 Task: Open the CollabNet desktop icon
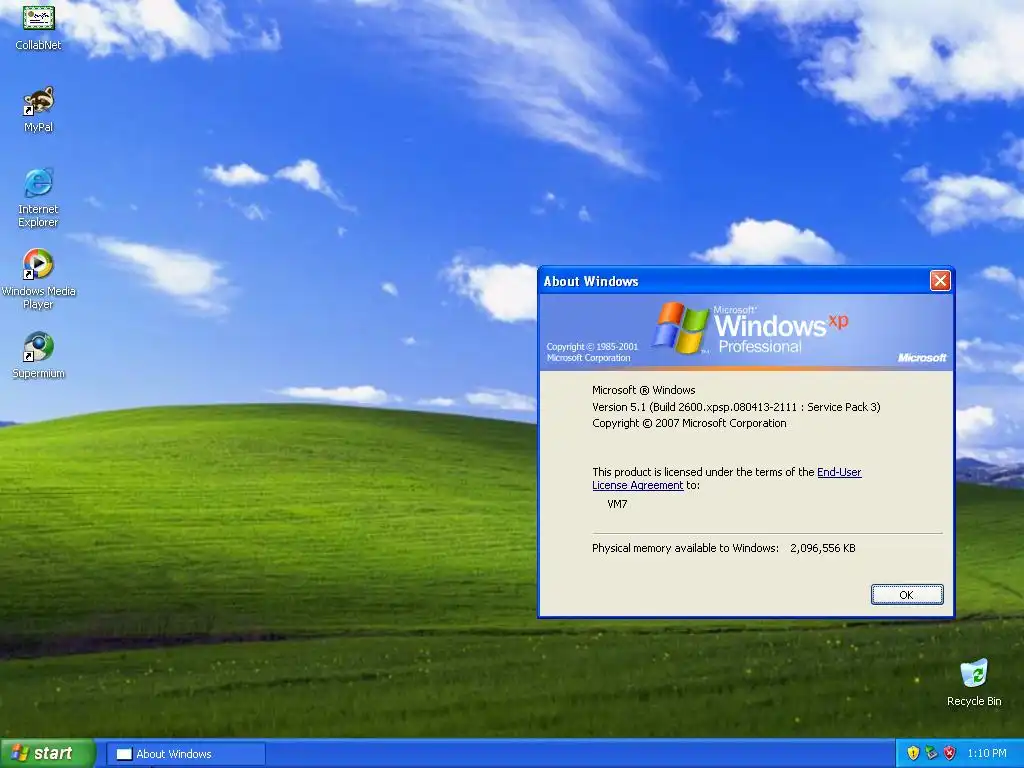click(x=39, y=27)
